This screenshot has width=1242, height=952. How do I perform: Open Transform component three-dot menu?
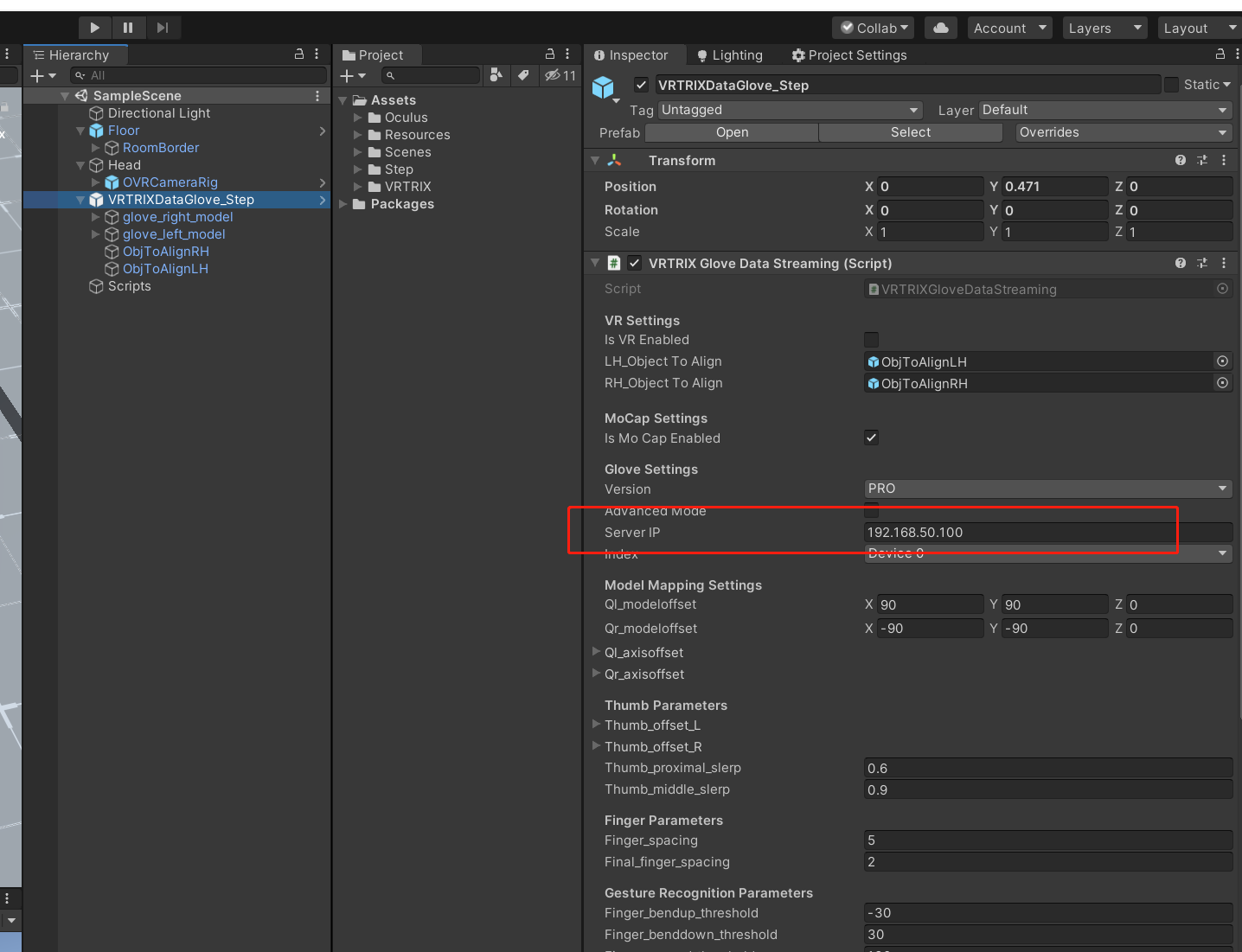pyautogui.click(x=1224, y=160)
